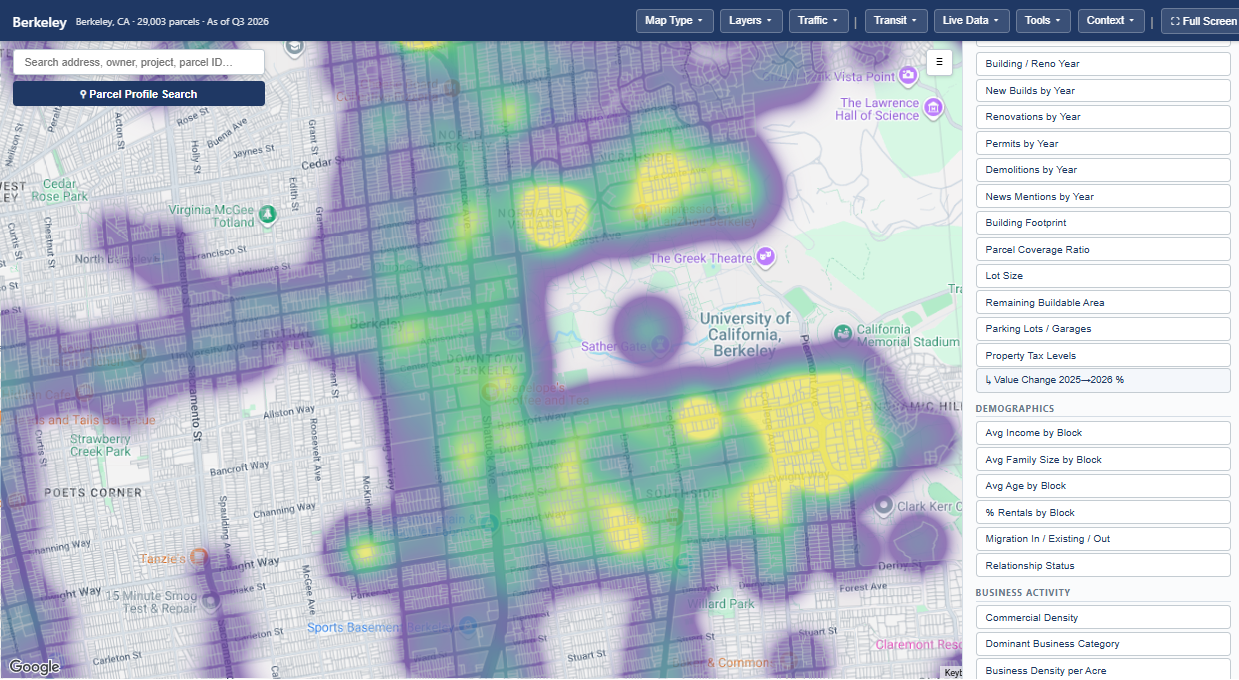1239x680 pixels.
Task: Click 15 Minute Smog Test marker icon
Action: point(210,601)
